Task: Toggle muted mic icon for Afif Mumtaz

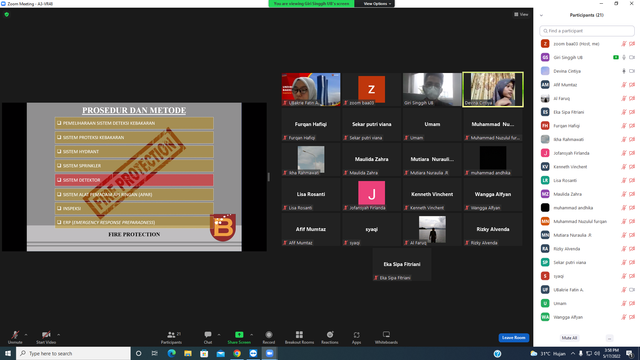Action: pyautogui.click(x=624, y=85)
